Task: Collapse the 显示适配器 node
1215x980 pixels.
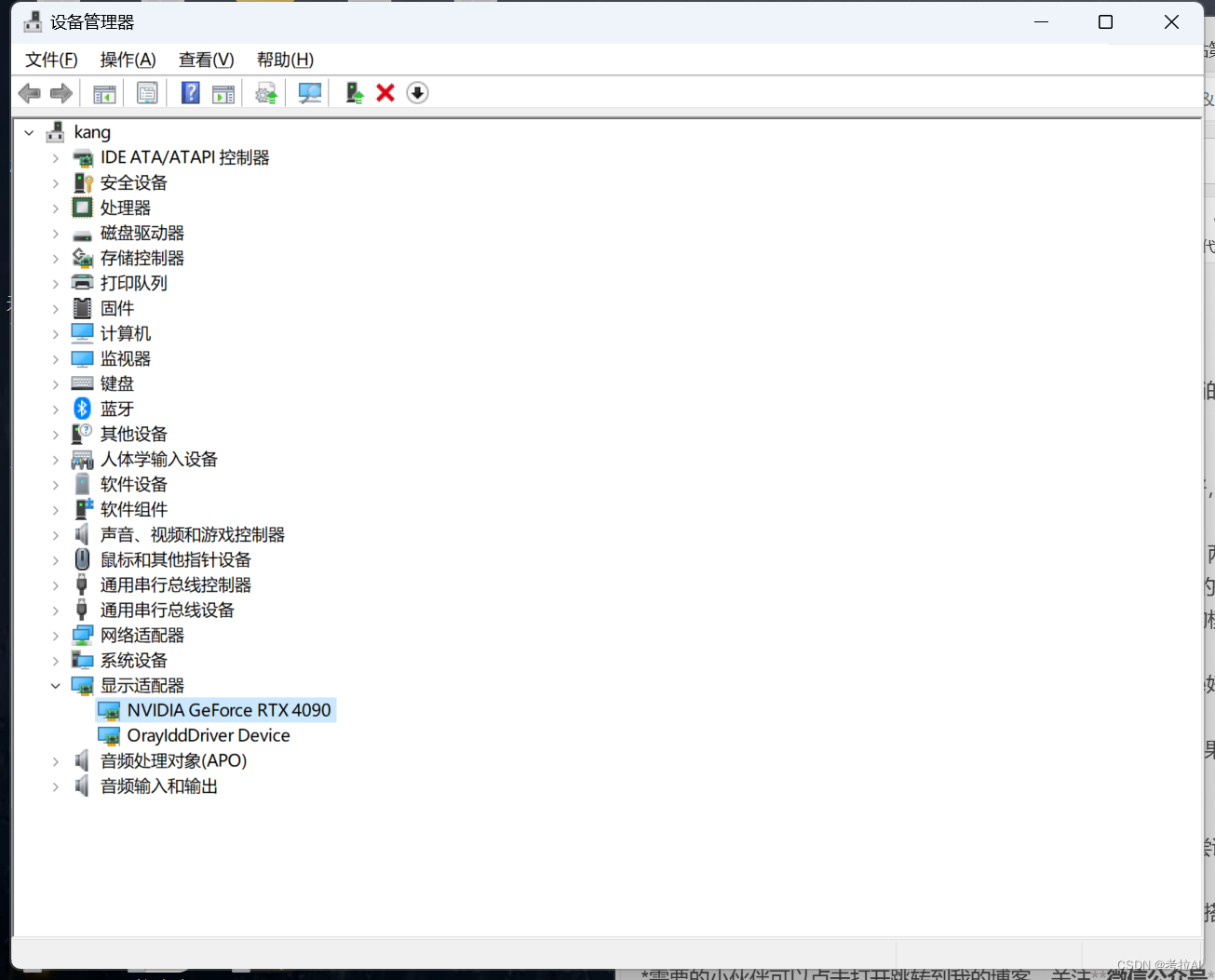Action: click(x=55, y=685)
